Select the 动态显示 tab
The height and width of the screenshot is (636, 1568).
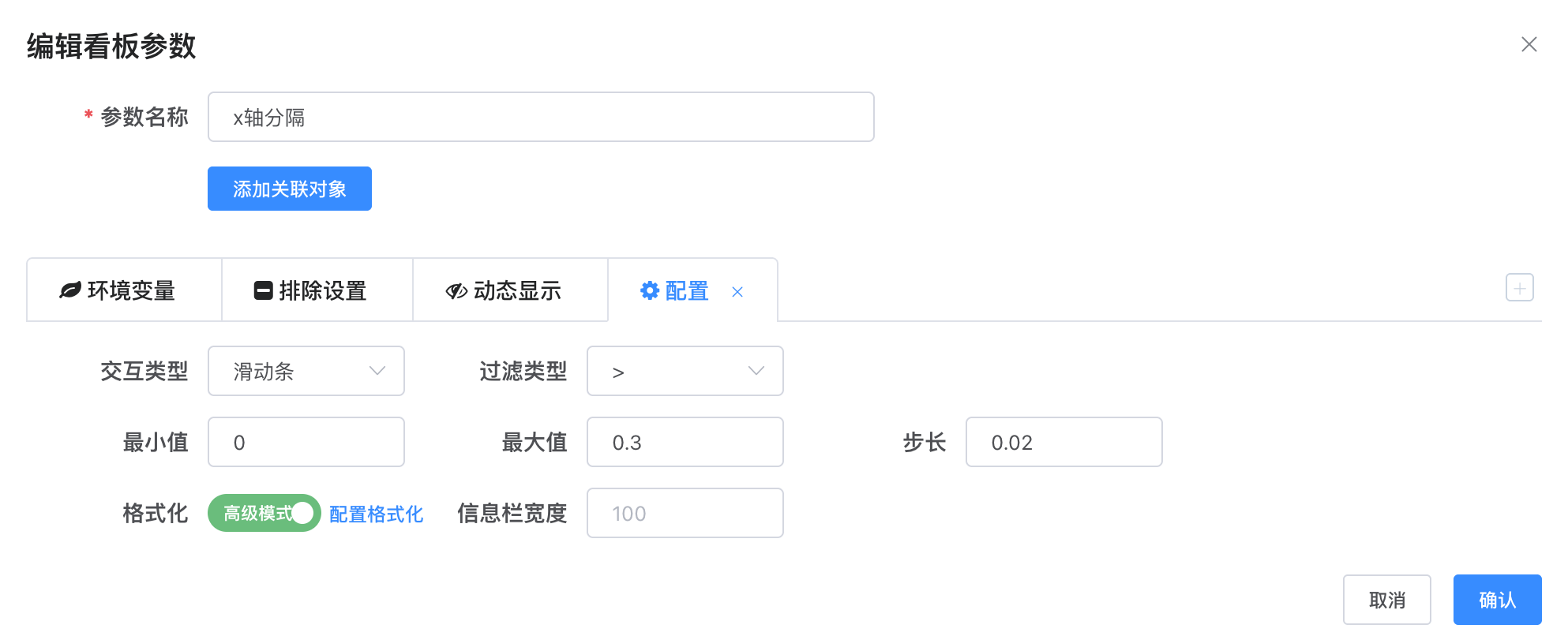click(511, 290)
